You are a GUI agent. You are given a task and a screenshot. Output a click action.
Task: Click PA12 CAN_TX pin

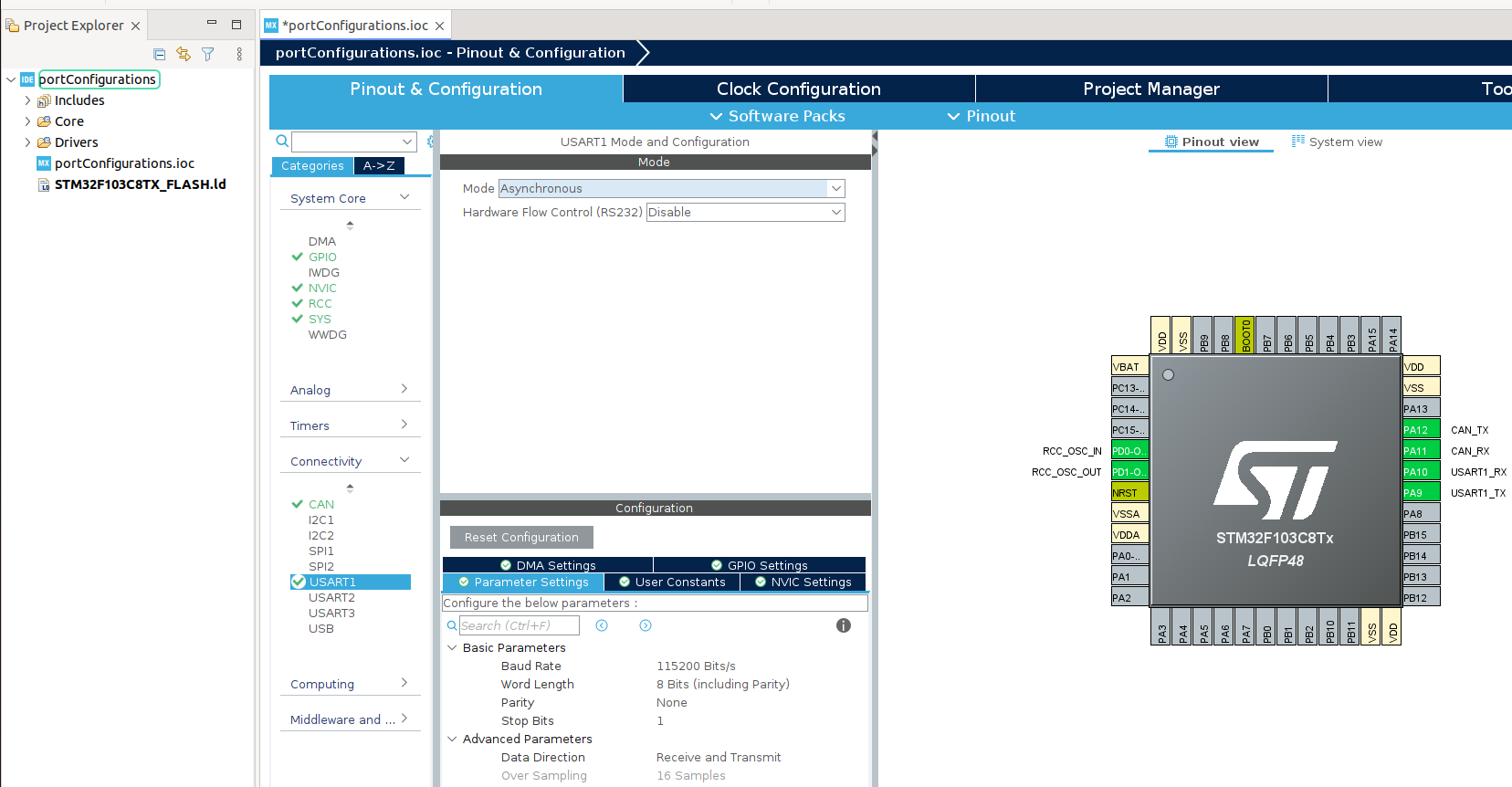coord(1421,430)
